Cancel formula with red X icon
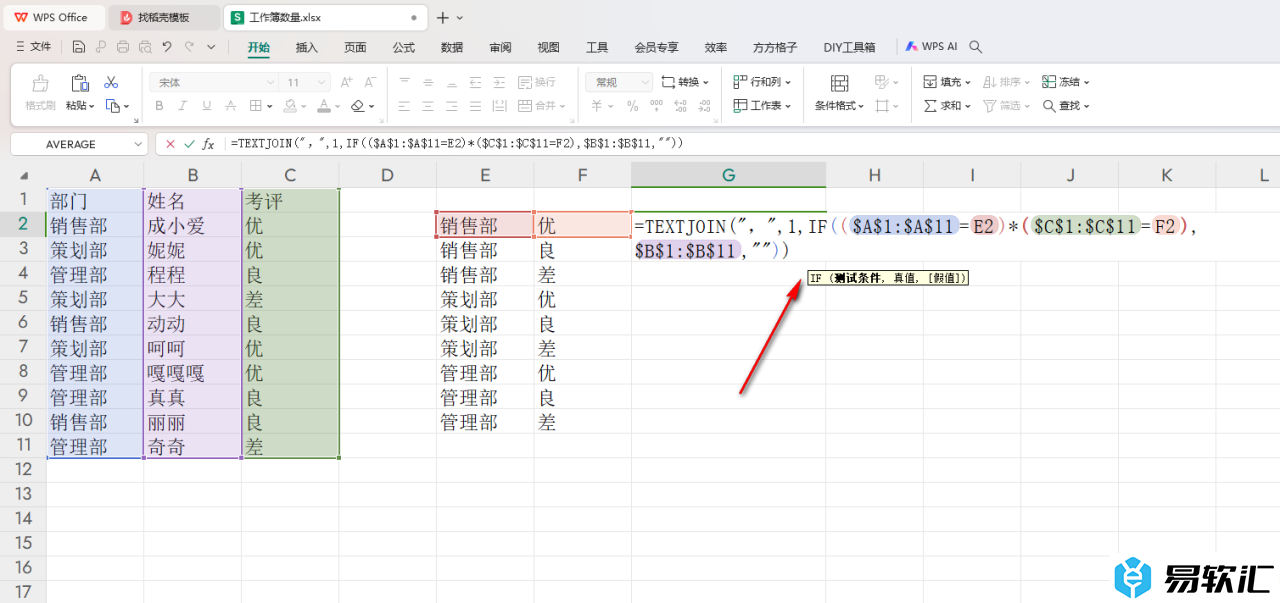The height and width of the screenshot is (603, 1280). 171,144
